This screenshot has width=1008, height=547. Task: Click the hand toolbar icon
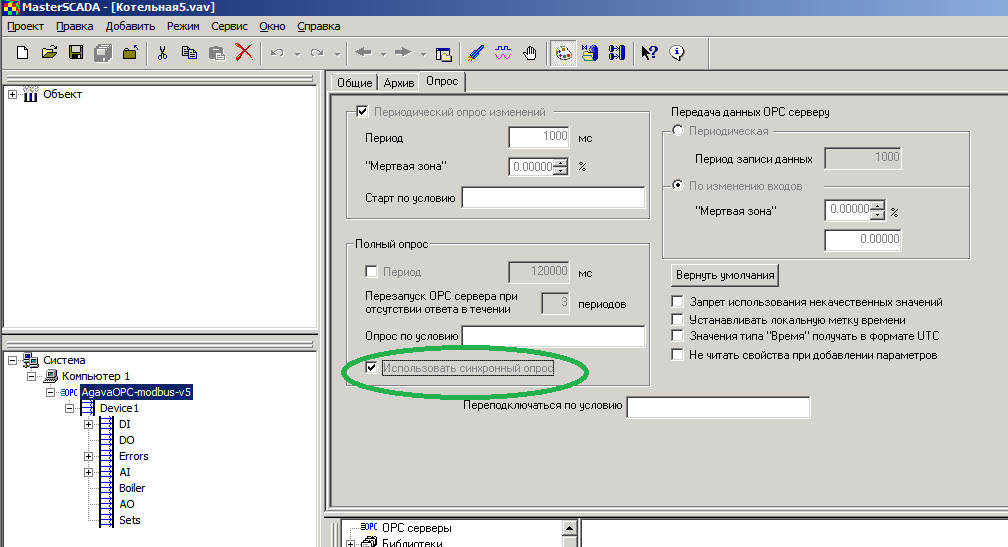(x=530, y=53)
